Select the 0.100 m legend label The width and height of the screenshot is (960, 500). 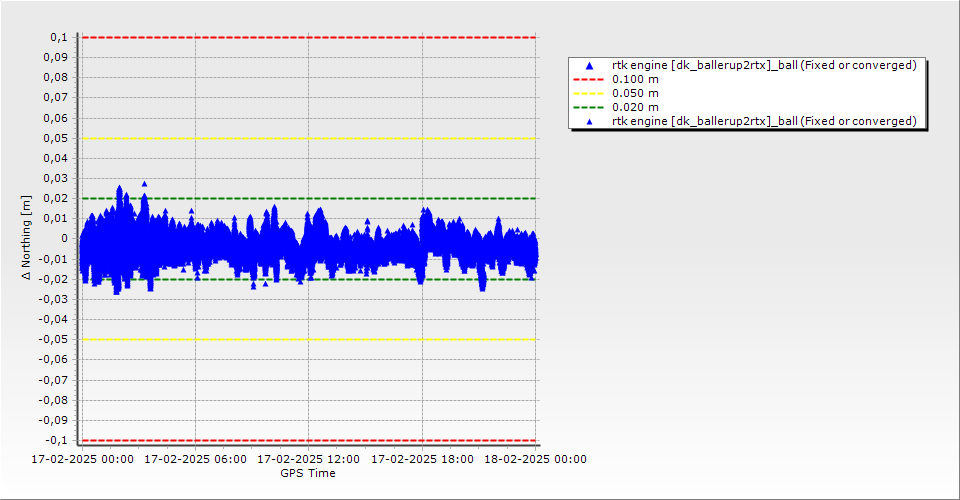click(636, 80)
